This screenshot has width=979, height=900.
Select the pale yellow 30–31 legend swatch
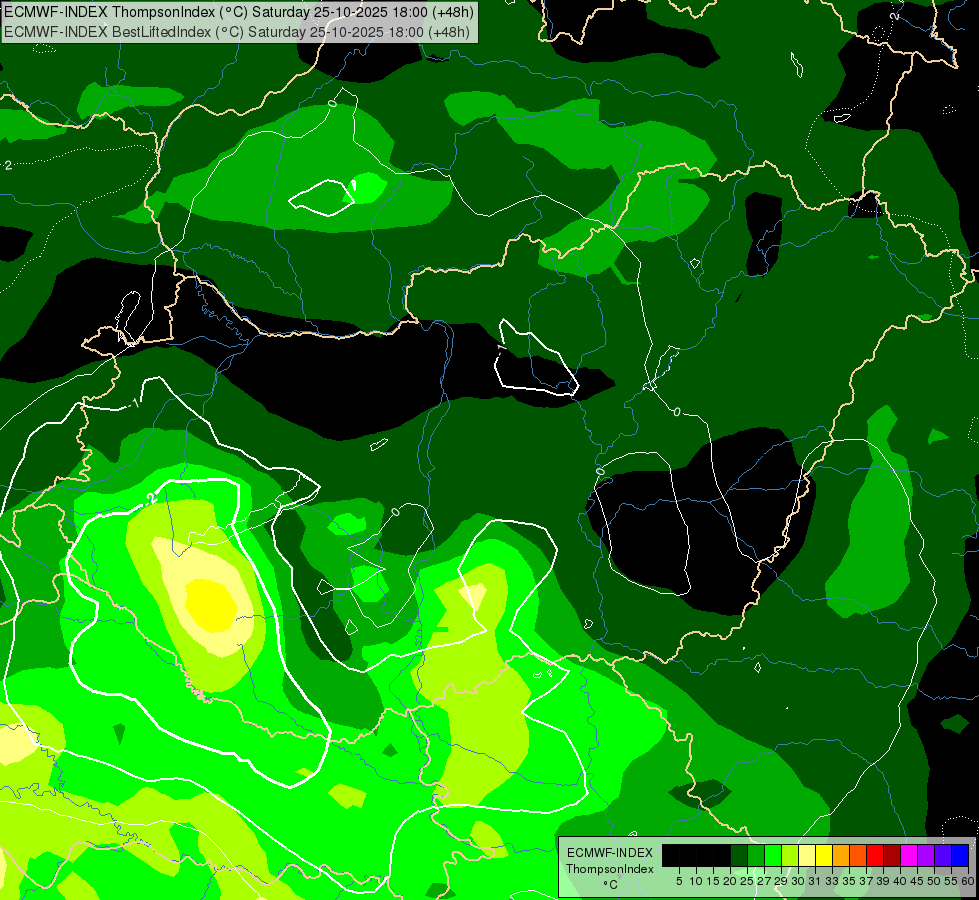pos(807,855)
